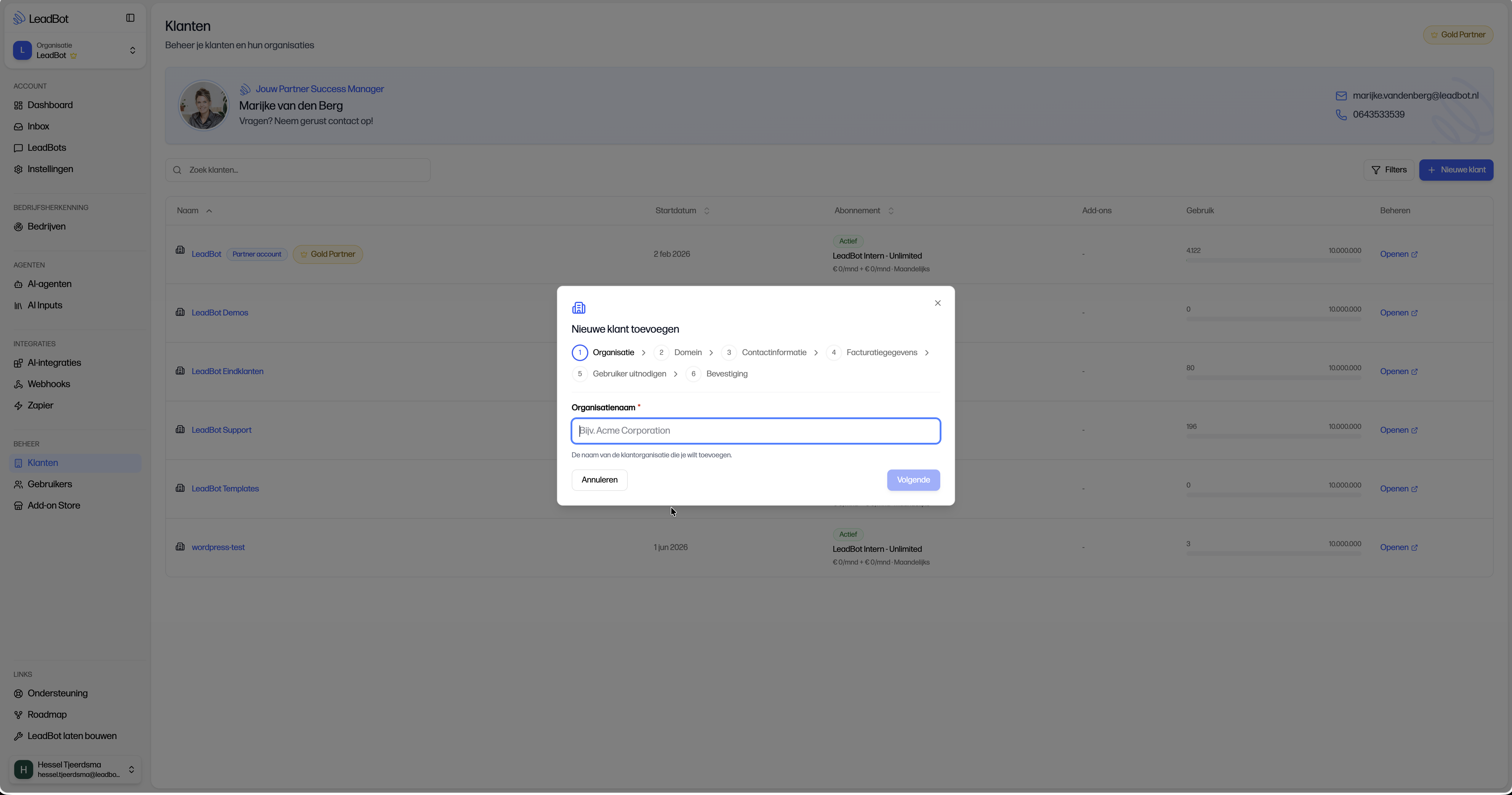
Task: Select step 6 Bevestiging in the wizard
Action: click(x=717, y=374)
